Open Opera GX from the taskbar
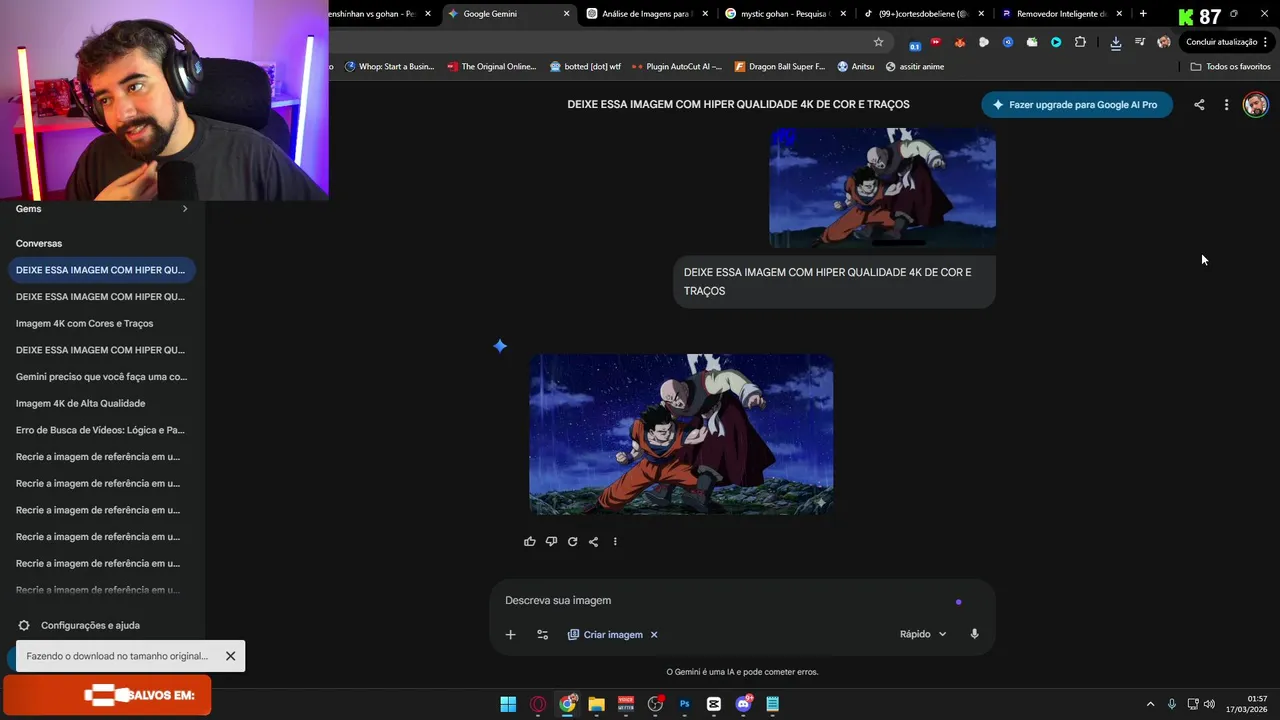 click(538, 704)
